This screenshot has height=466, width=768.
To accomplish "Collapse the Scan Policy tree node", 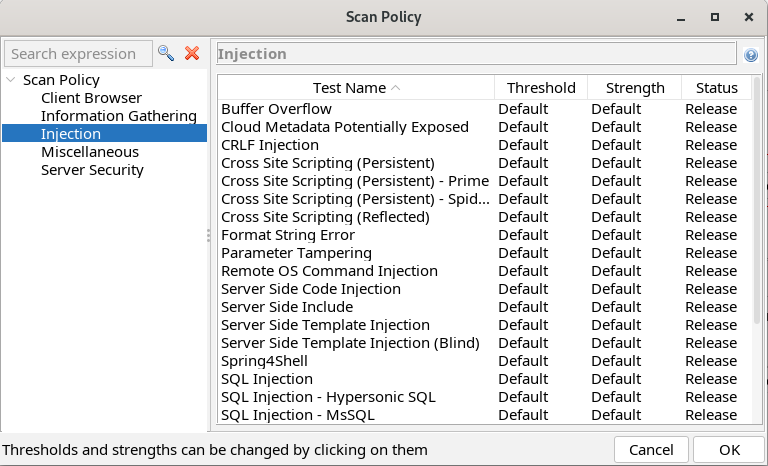I will [11, 80].
